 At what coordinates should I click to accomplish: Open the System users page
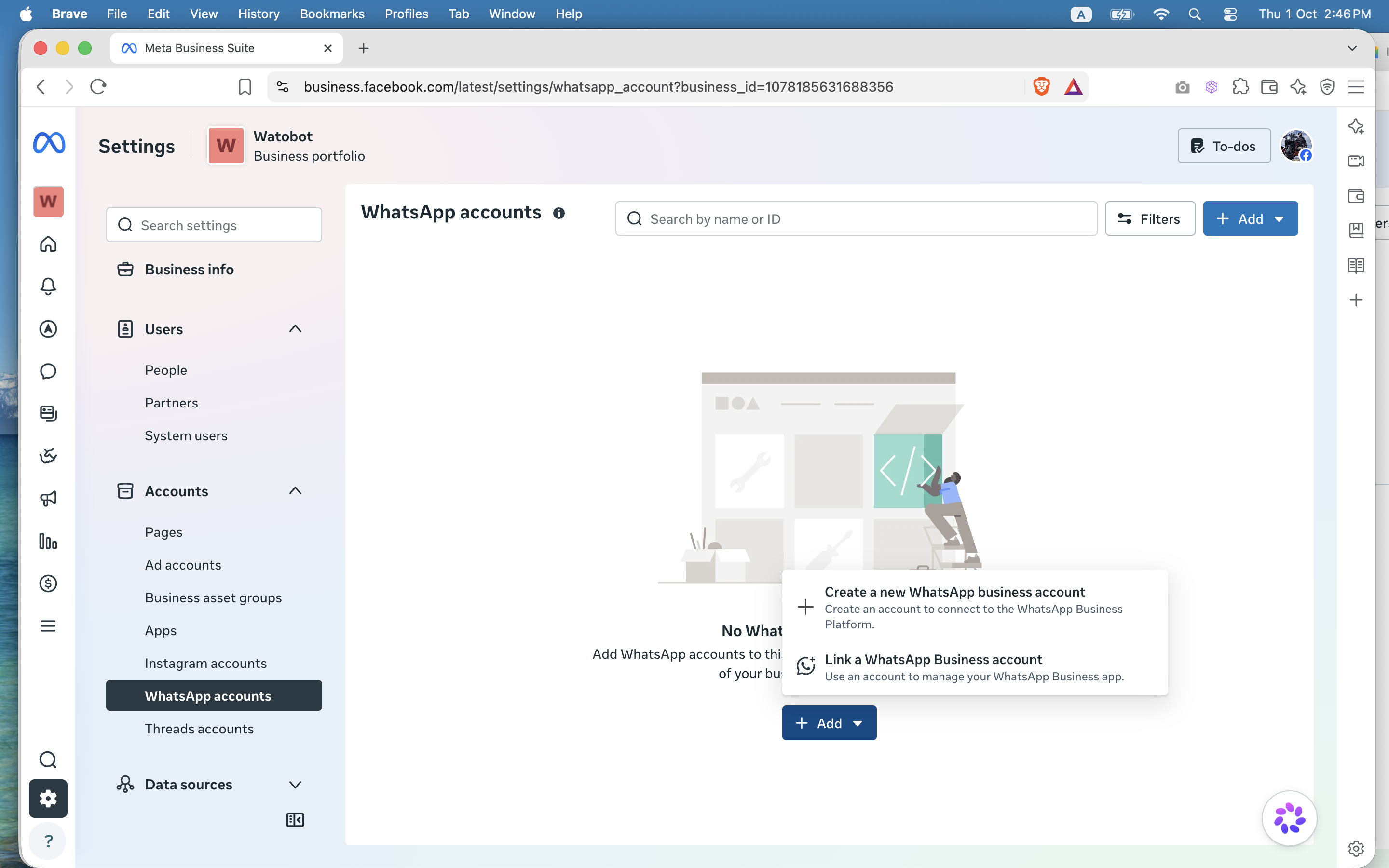(x=186, y=436)
